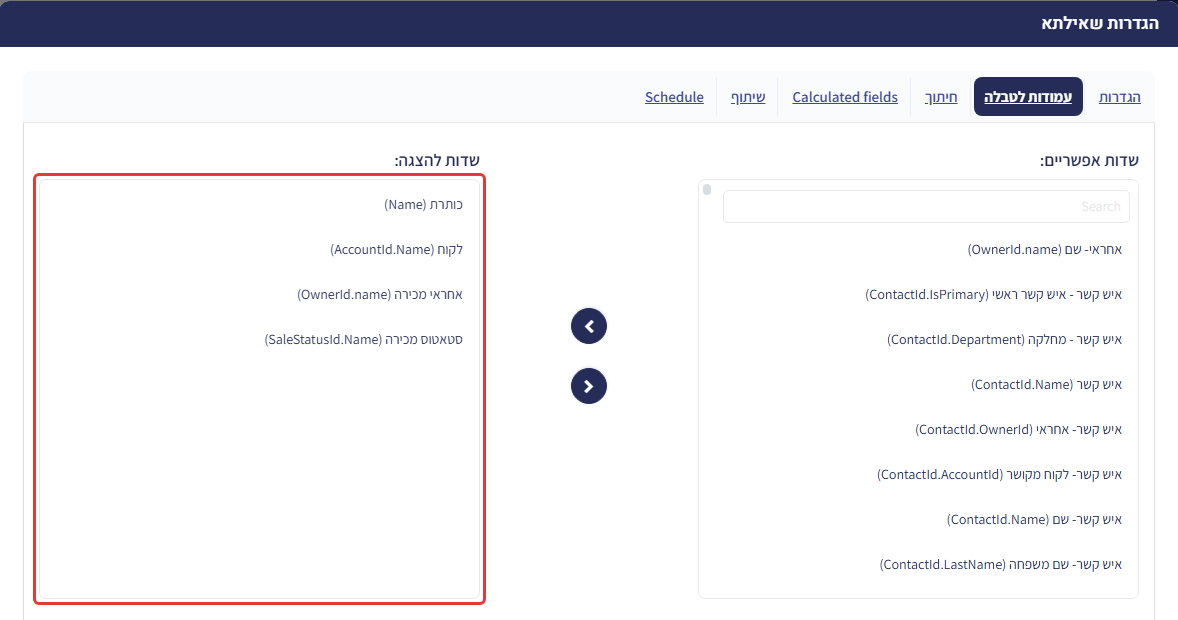Open the הגדרות tab
Screen dimensions: 1178x620
click(1119, 97)
